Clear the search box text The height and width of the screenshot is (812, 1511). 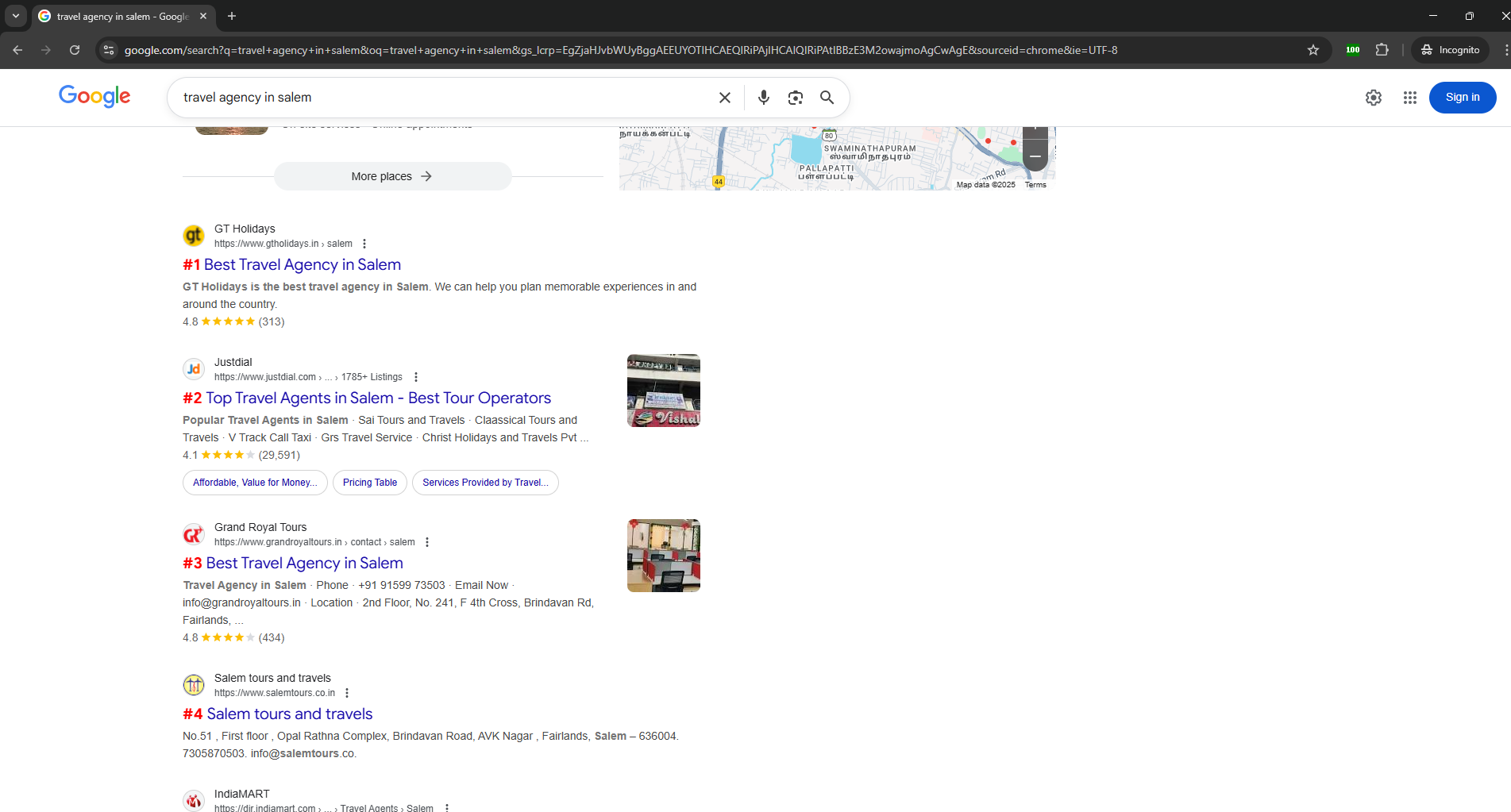[724, 98]
